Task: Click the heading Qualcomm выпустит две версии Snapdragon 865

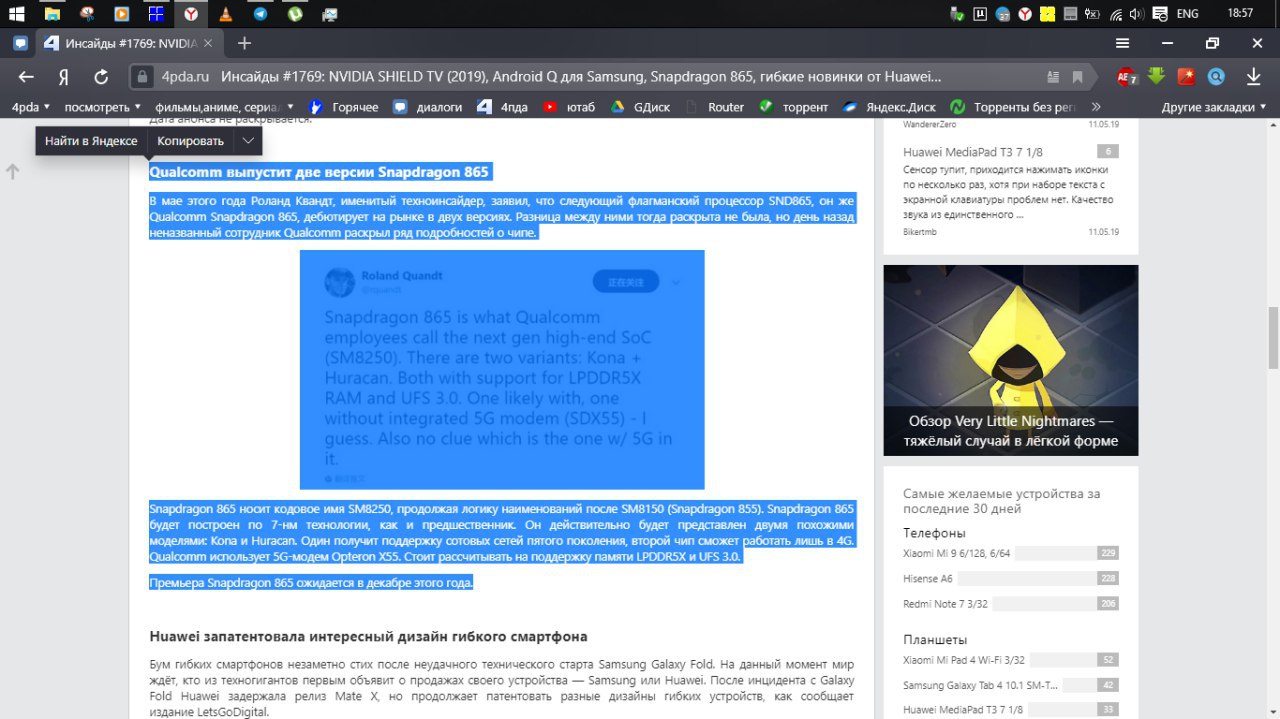Action: [319, 171]
